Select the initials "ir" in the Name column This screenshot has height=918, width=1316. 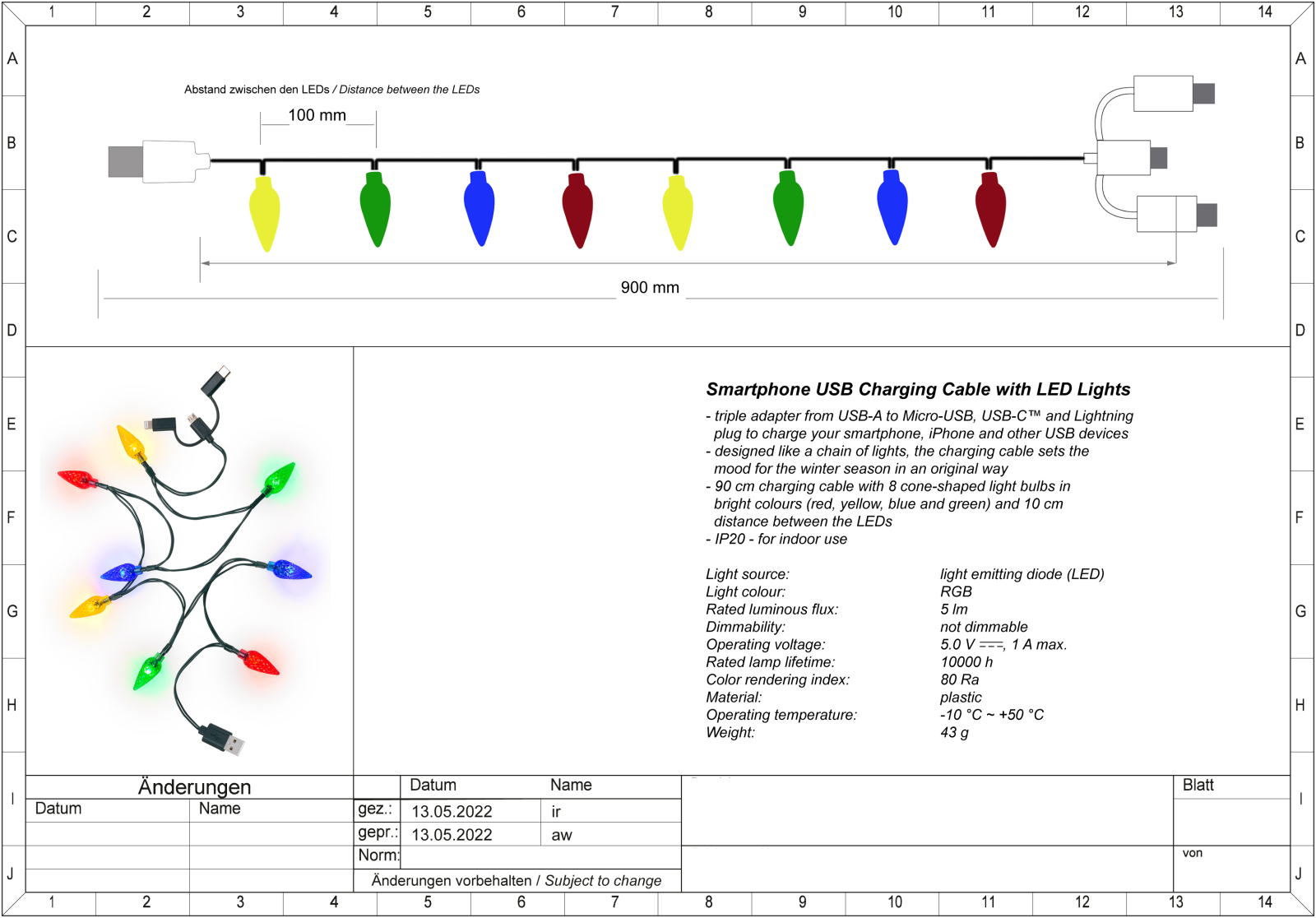point(556,812)
